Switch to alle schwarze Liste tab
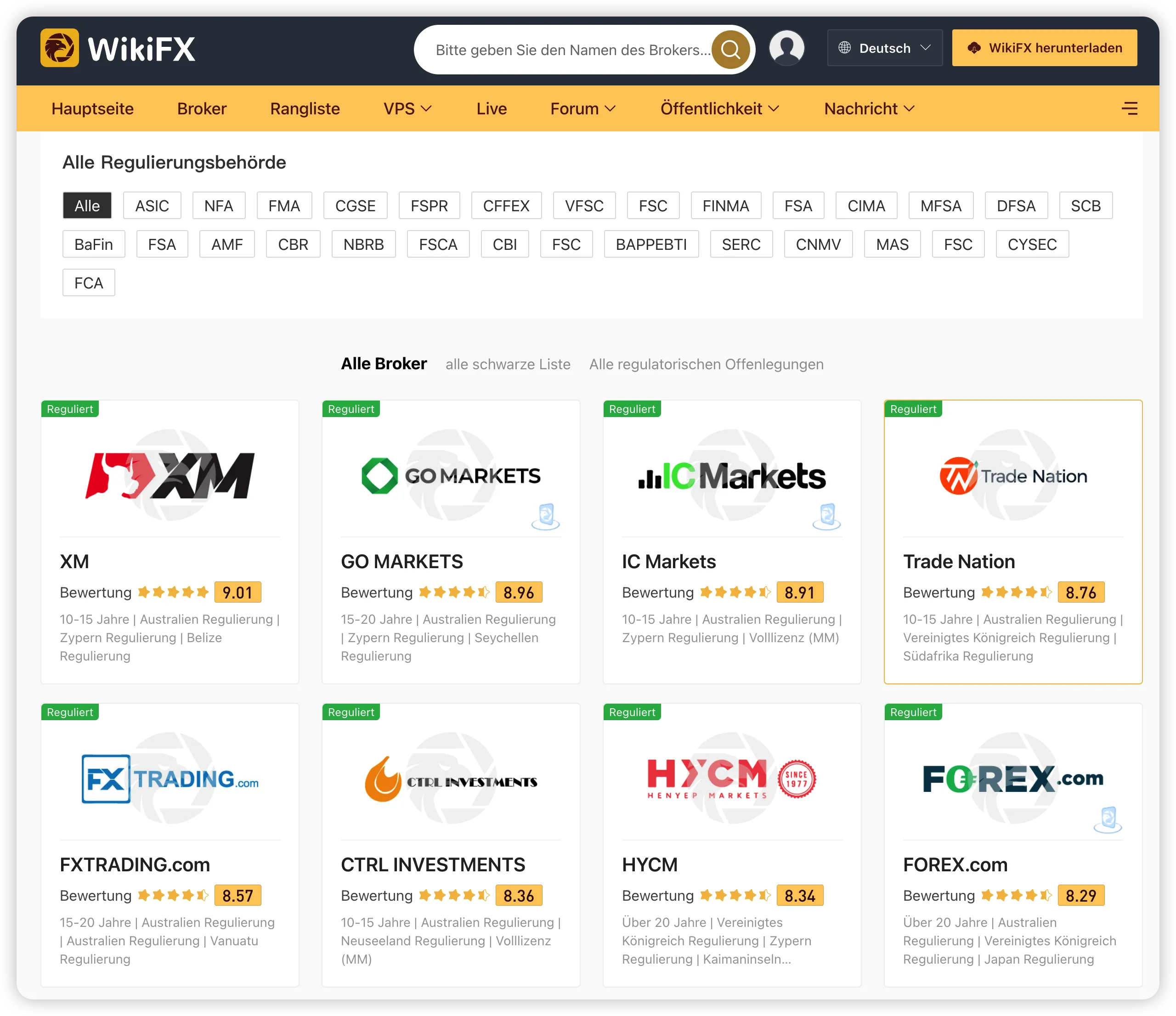1176x1016 pixels. click(508, 364)
